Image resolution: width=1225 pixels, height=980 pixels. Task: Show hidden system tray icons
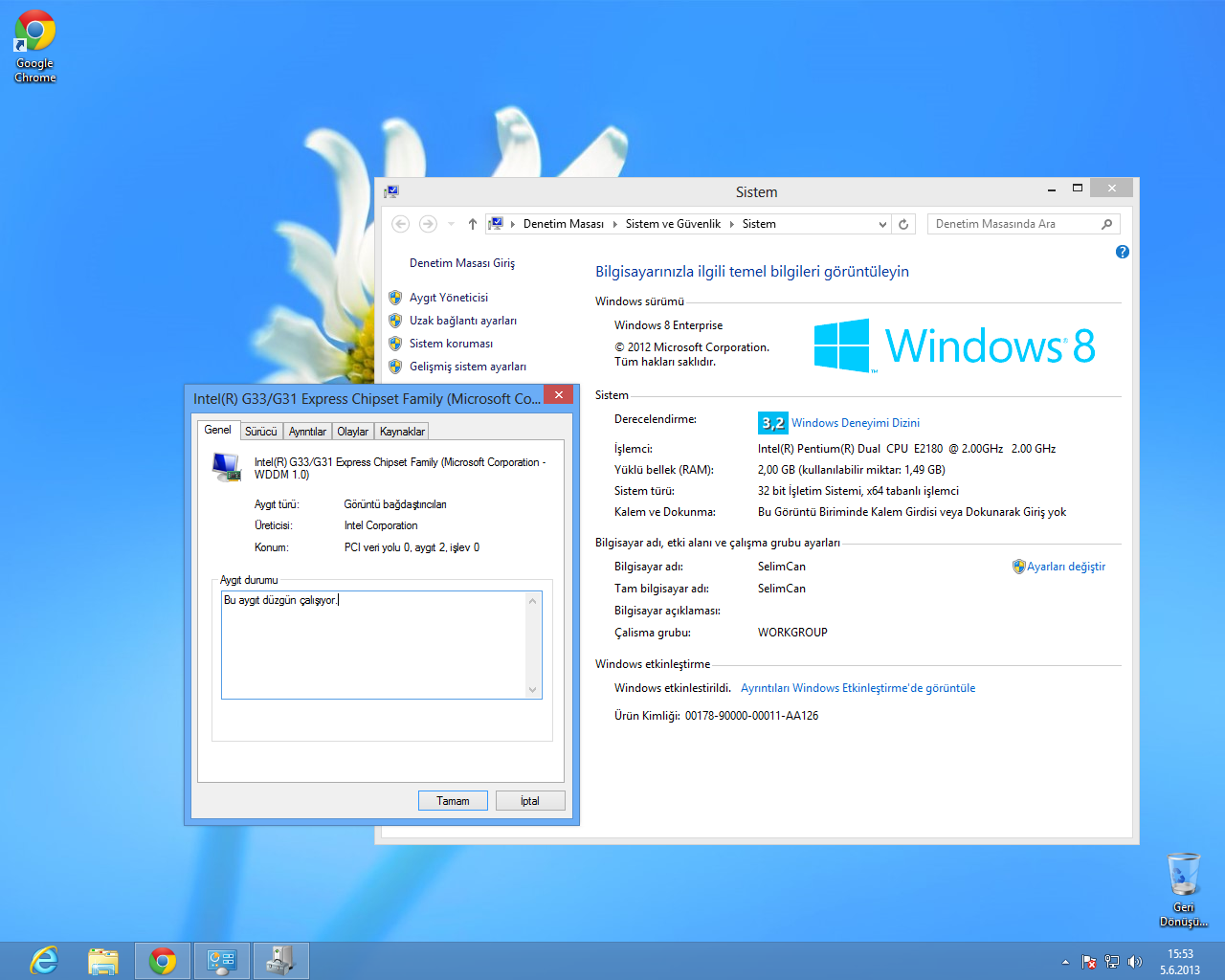tap(1065, 962)
